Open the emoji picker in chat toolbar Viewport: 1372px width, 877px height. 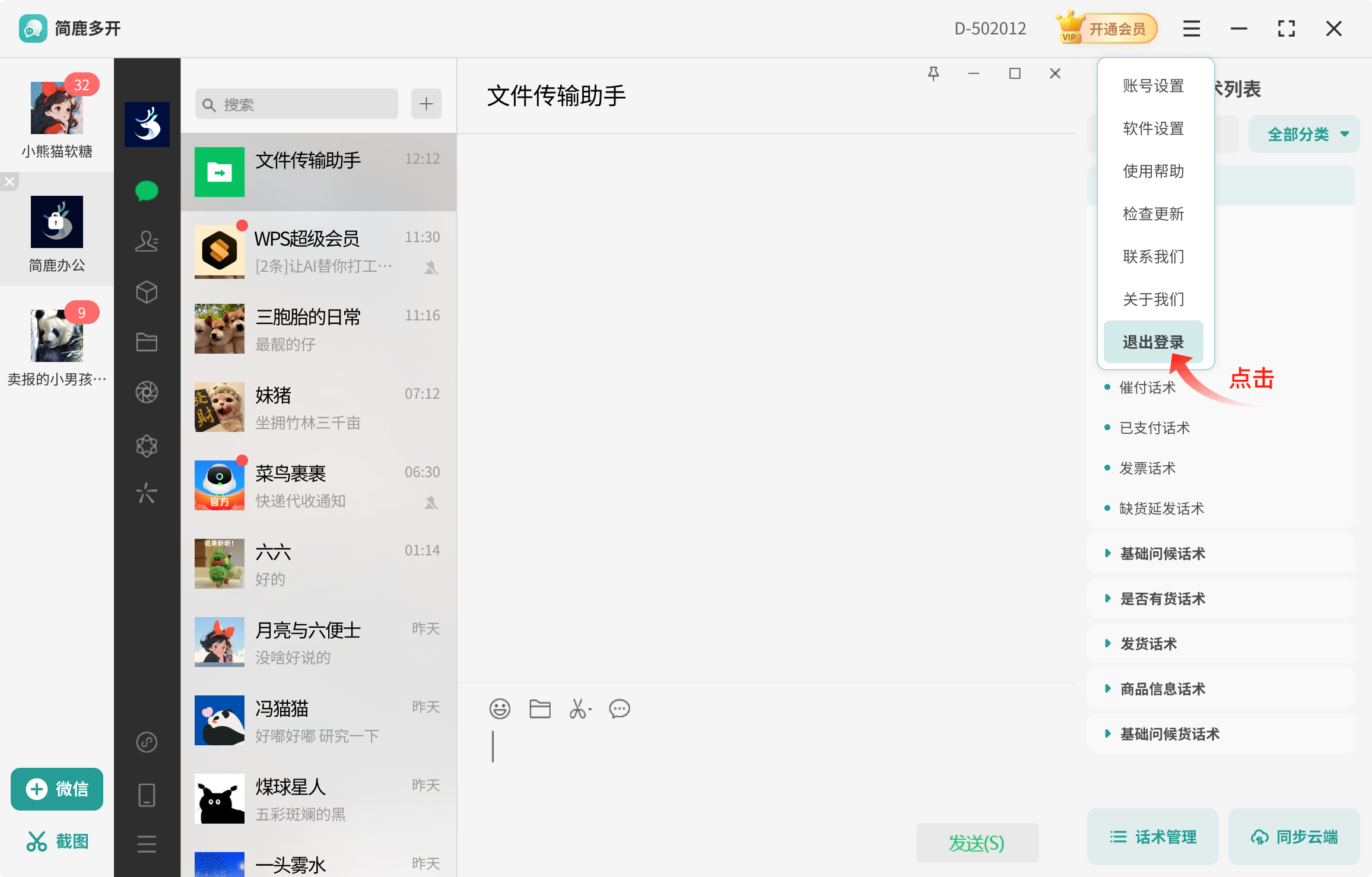pos(500,708)
